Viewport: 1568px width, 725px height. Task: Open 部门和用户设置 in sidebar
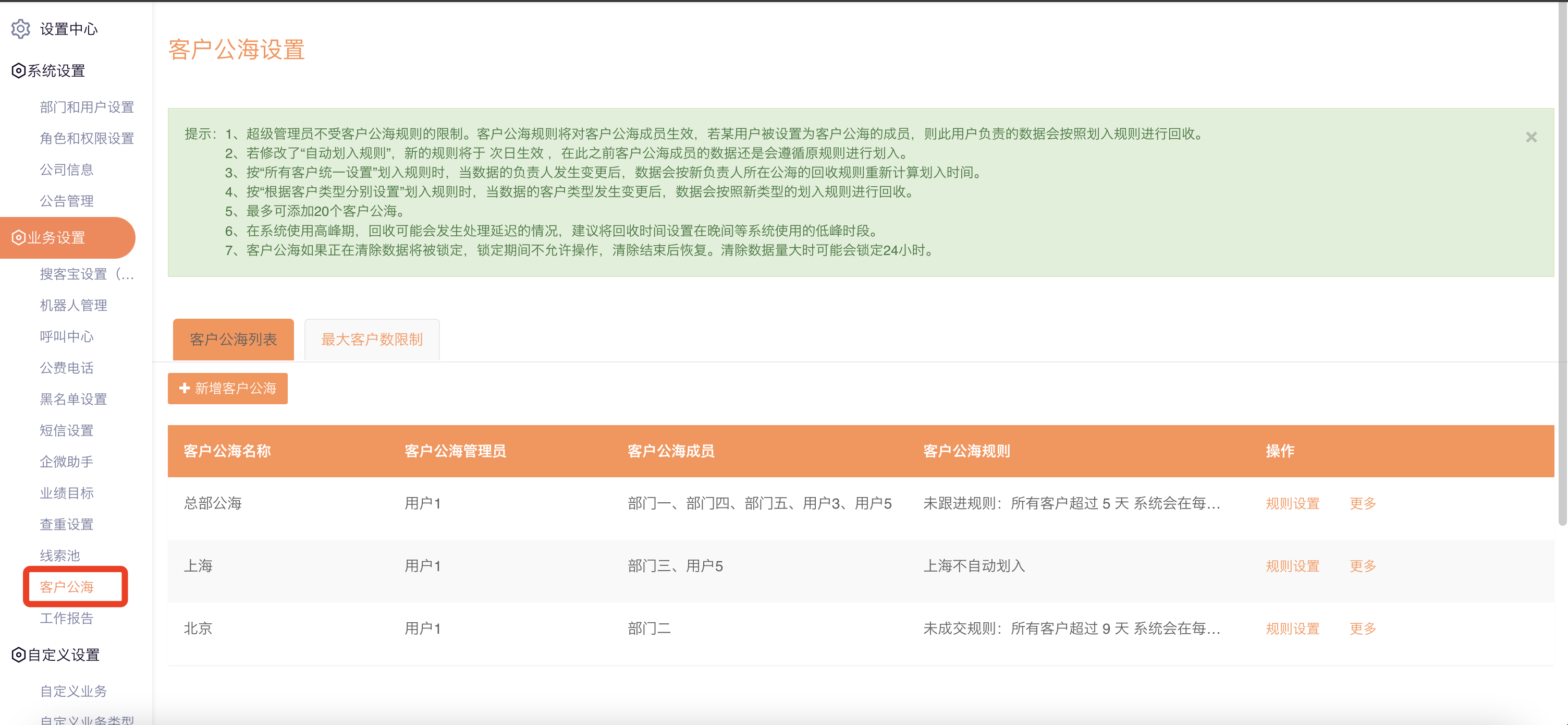tap(87, 107)
